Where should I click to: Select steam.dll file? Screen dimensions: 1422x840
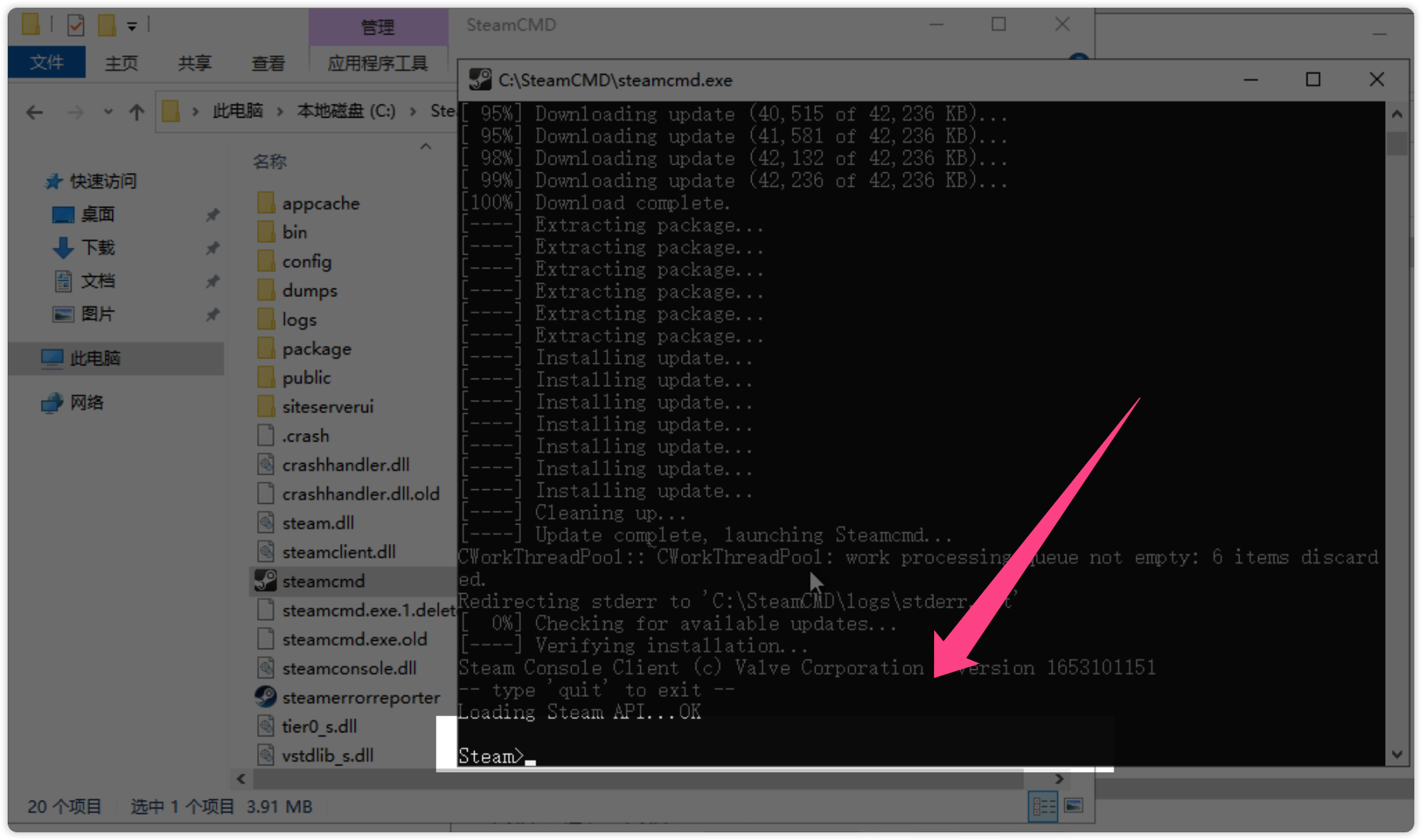click(x=318, y=523)
